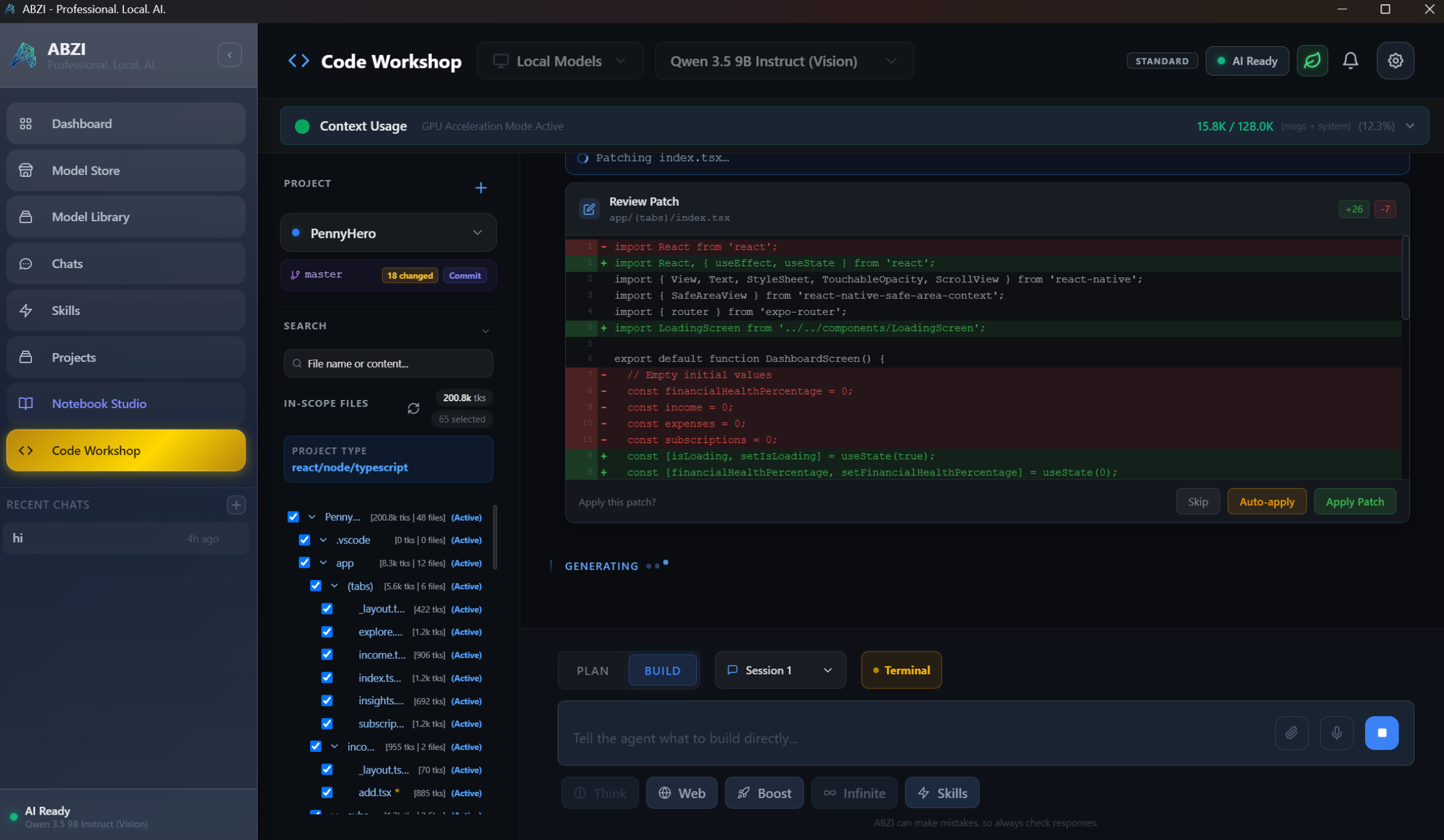Open the Terminal button
This screenshot has width=1444, height=840.
pos(901,670)
